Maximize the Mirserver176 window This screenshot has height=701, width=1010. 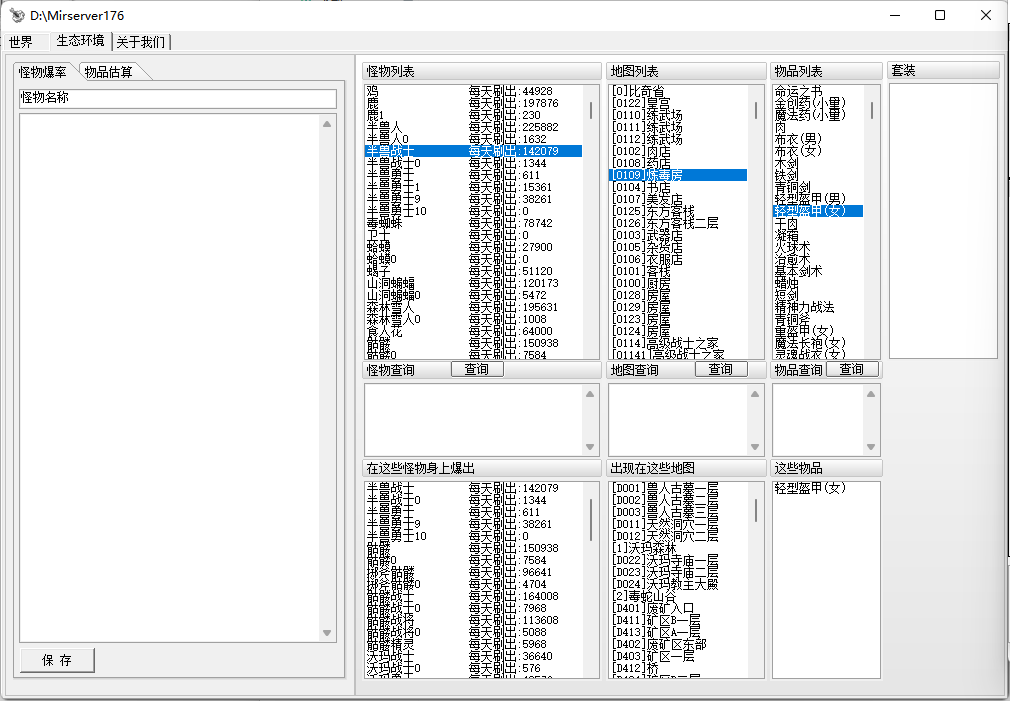(x=940, y=15)
